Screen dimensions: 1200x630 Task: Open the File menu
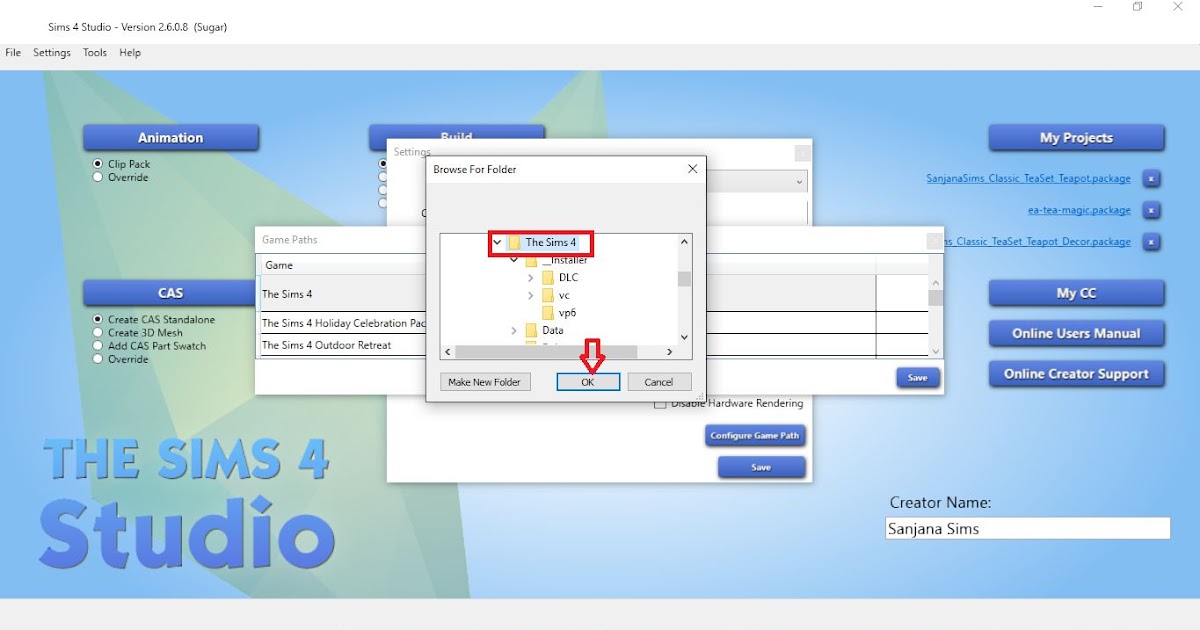click(x=13, y=53)
